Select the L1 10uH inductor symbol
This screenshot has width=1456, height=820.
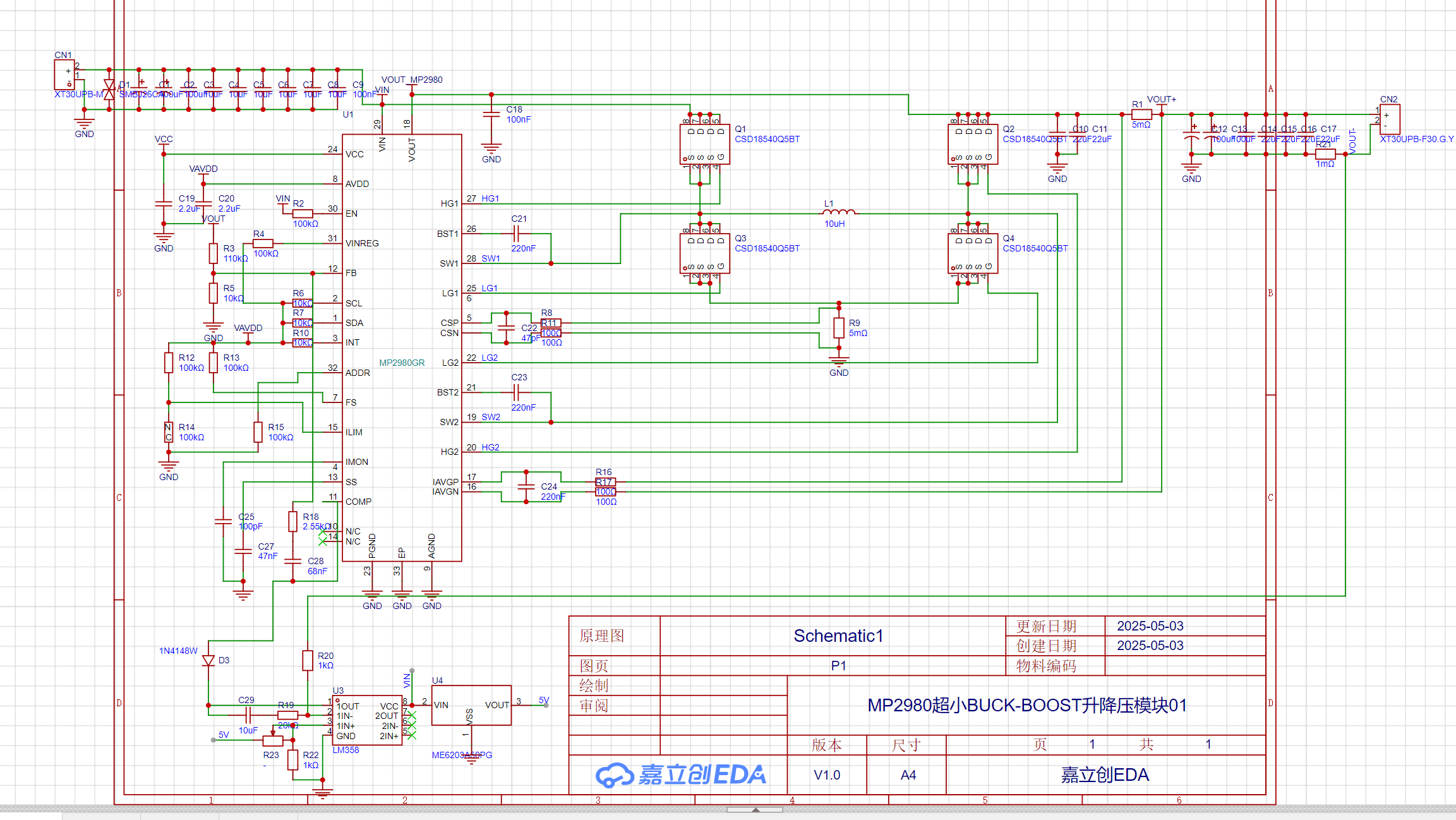pyautogui.click(x=839, y=213)
